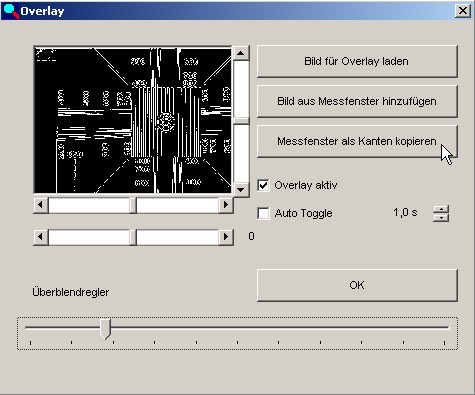Click Messfenster als Kanten kopieren button
475x395 pixels.
pos(357,141)
